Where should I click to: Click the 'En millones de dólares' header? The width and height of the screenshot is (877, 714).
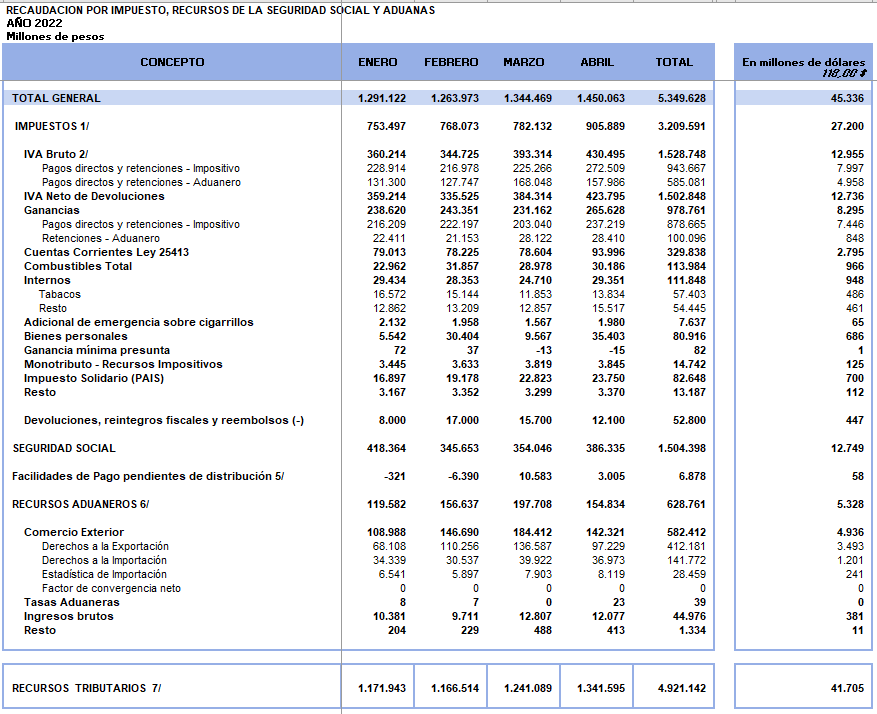[x=803, y=62]
